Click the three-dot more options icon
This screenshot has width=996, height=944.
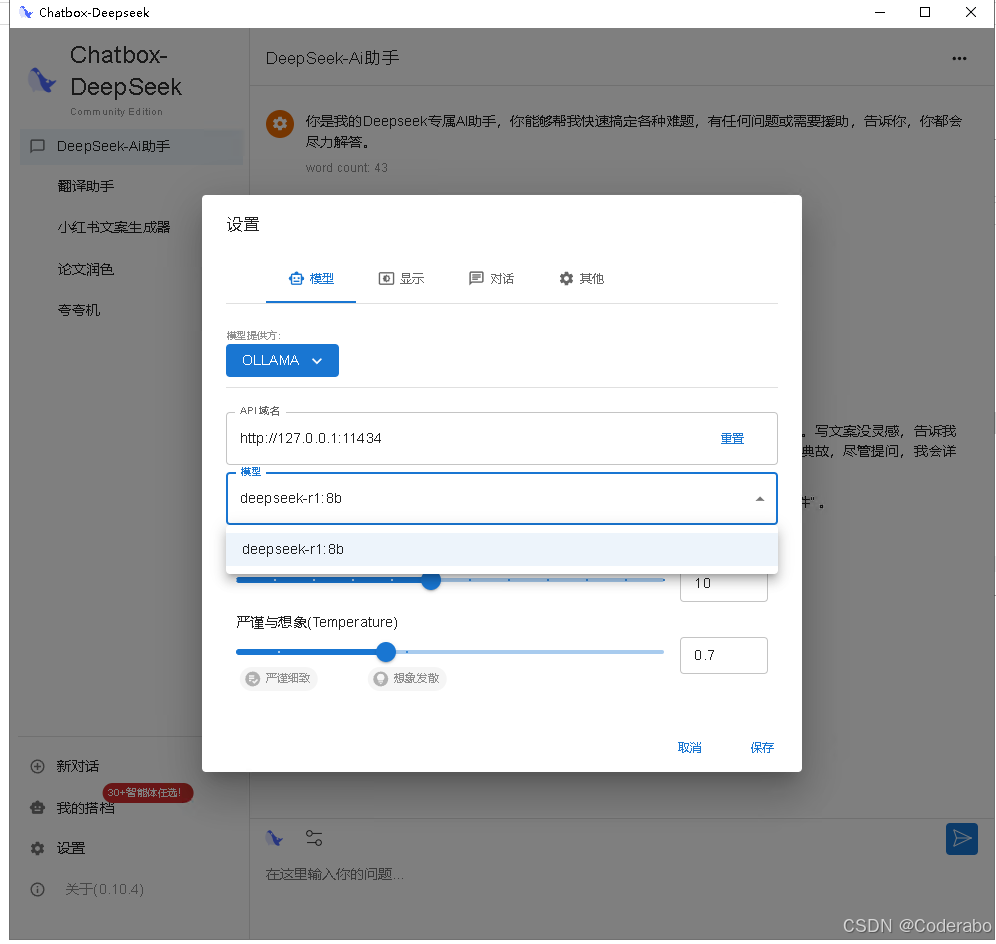[959, 58]
